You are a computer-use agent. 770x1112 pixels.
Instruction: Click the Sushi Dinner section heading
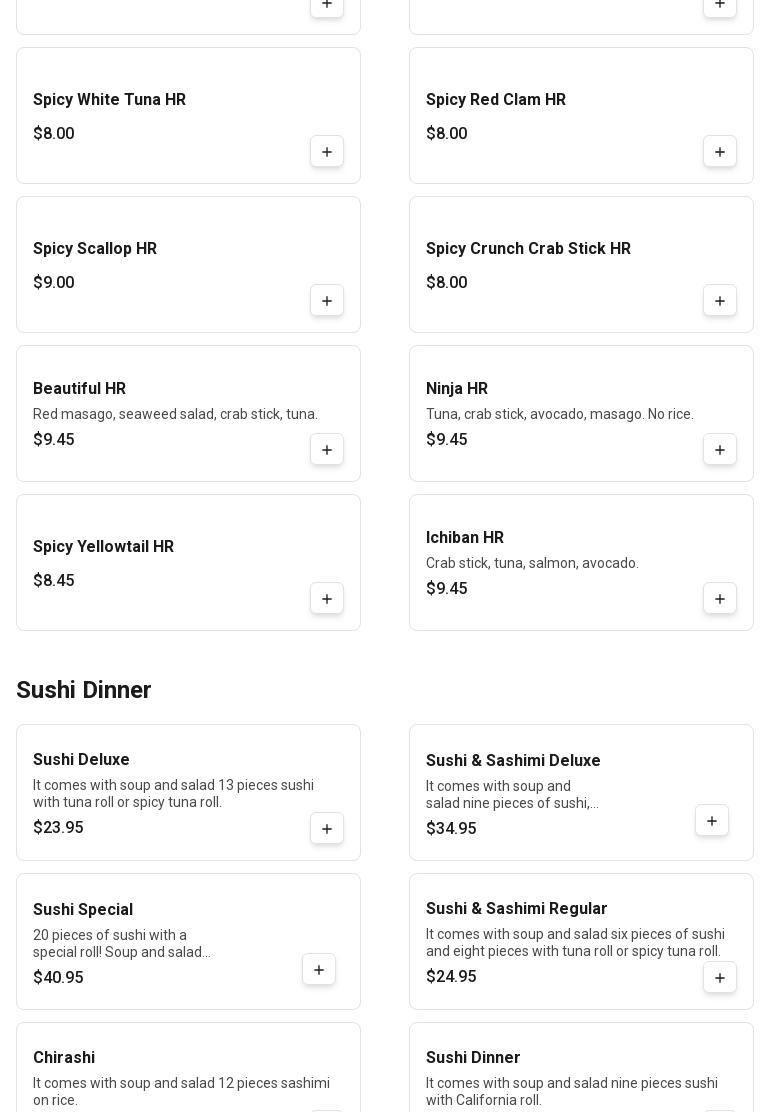click(x=84, y=689)
